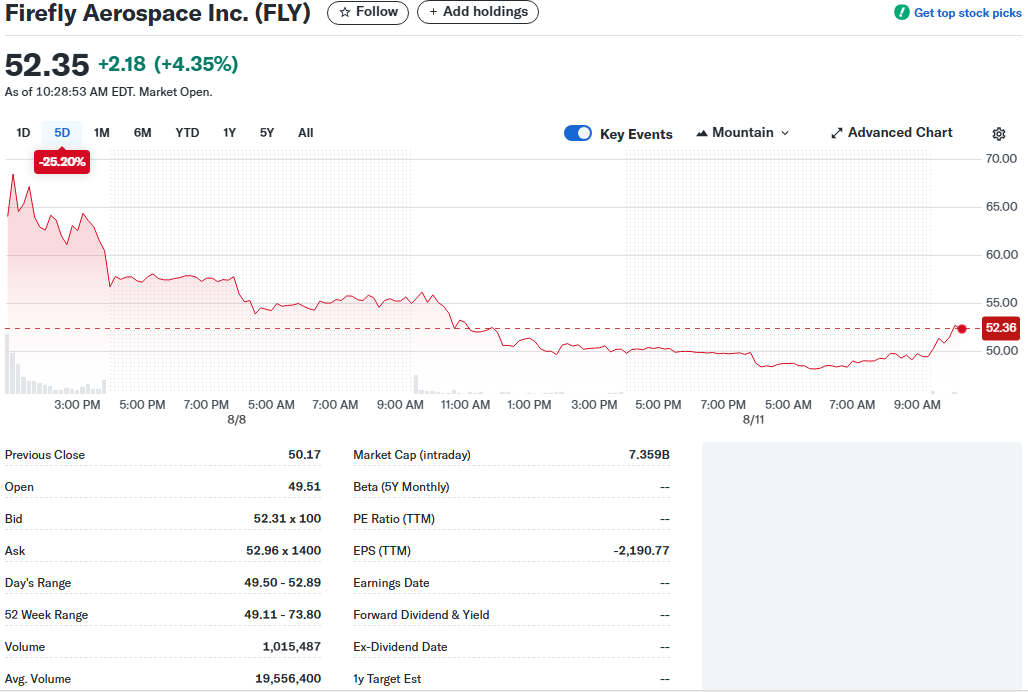Click the 8/11 date label on chart axis
This screenshot has width=1028, height=692.
pos(753,420)
